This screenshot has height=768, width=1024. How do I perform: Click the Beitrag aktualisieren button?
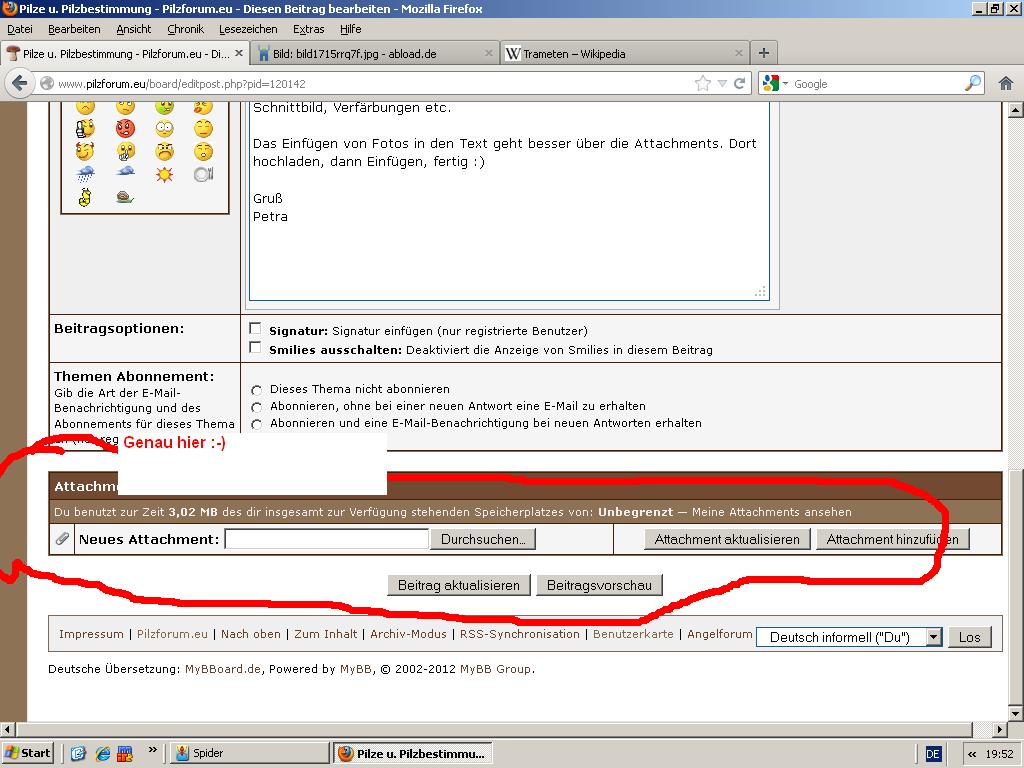coord(458,585)
